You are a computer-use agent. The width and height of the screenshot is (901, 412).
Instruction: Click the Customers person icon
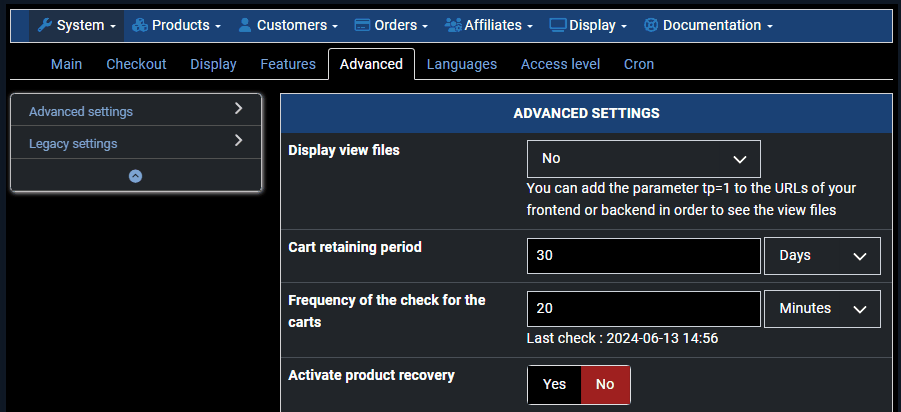click(245, 25)
